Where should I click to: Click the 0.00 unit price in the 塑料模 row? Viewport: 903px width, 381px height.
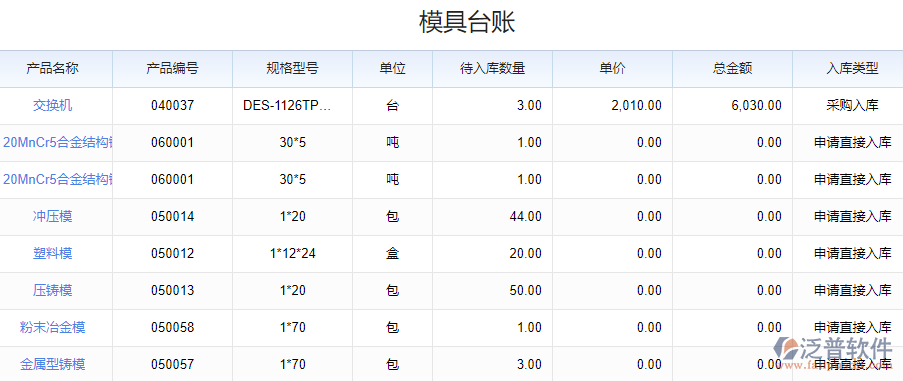tap(649, 253)
